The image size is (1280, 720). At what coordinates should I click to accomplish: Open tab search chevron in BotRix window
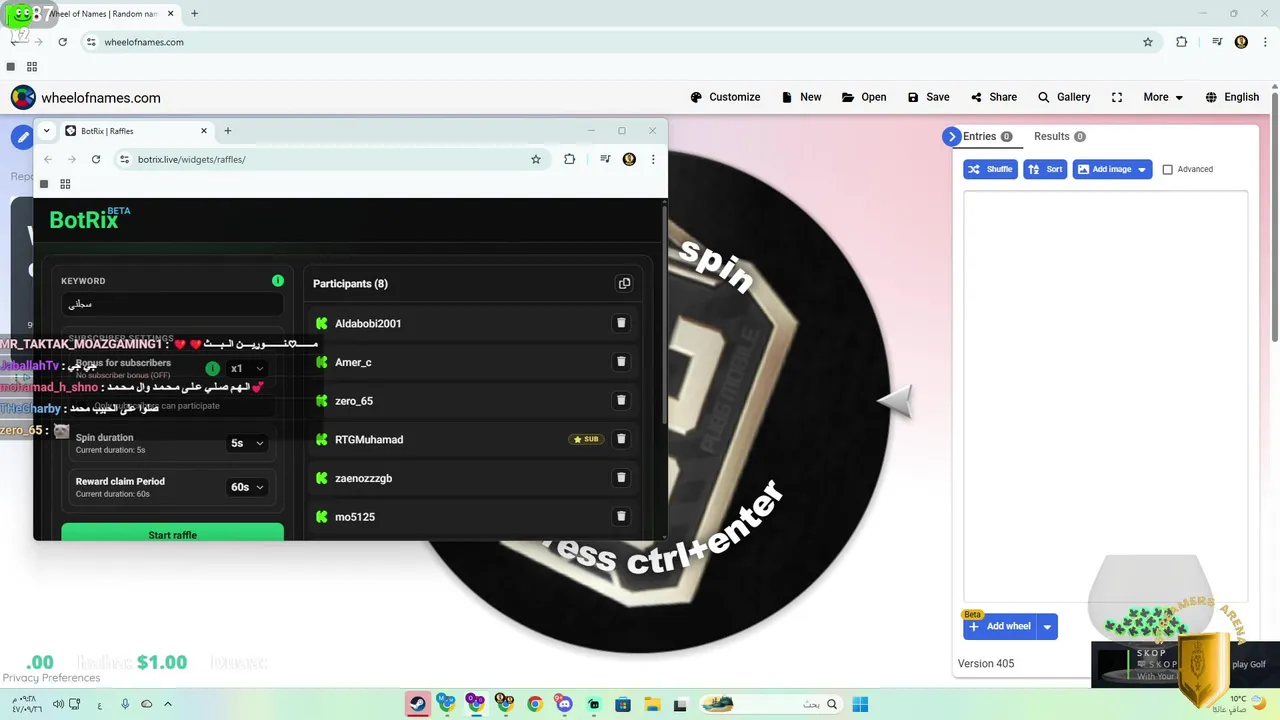46,131
